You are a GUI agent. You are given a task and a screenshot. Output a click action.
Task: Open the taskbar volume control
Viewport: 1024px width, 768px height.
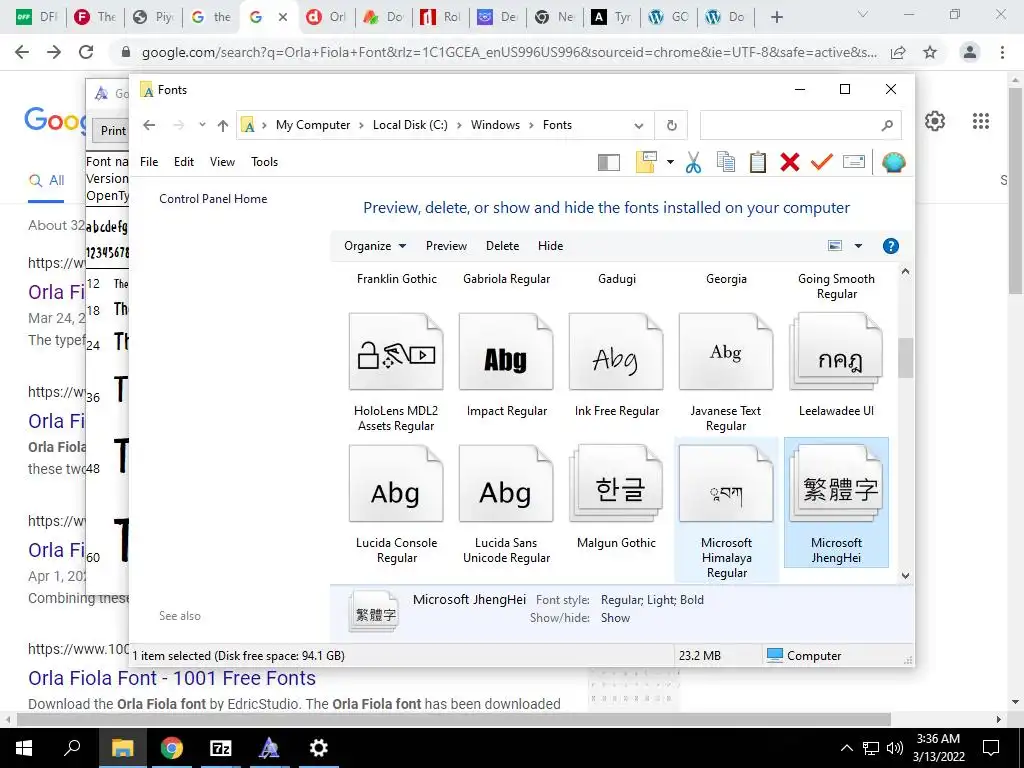[895, 748]
